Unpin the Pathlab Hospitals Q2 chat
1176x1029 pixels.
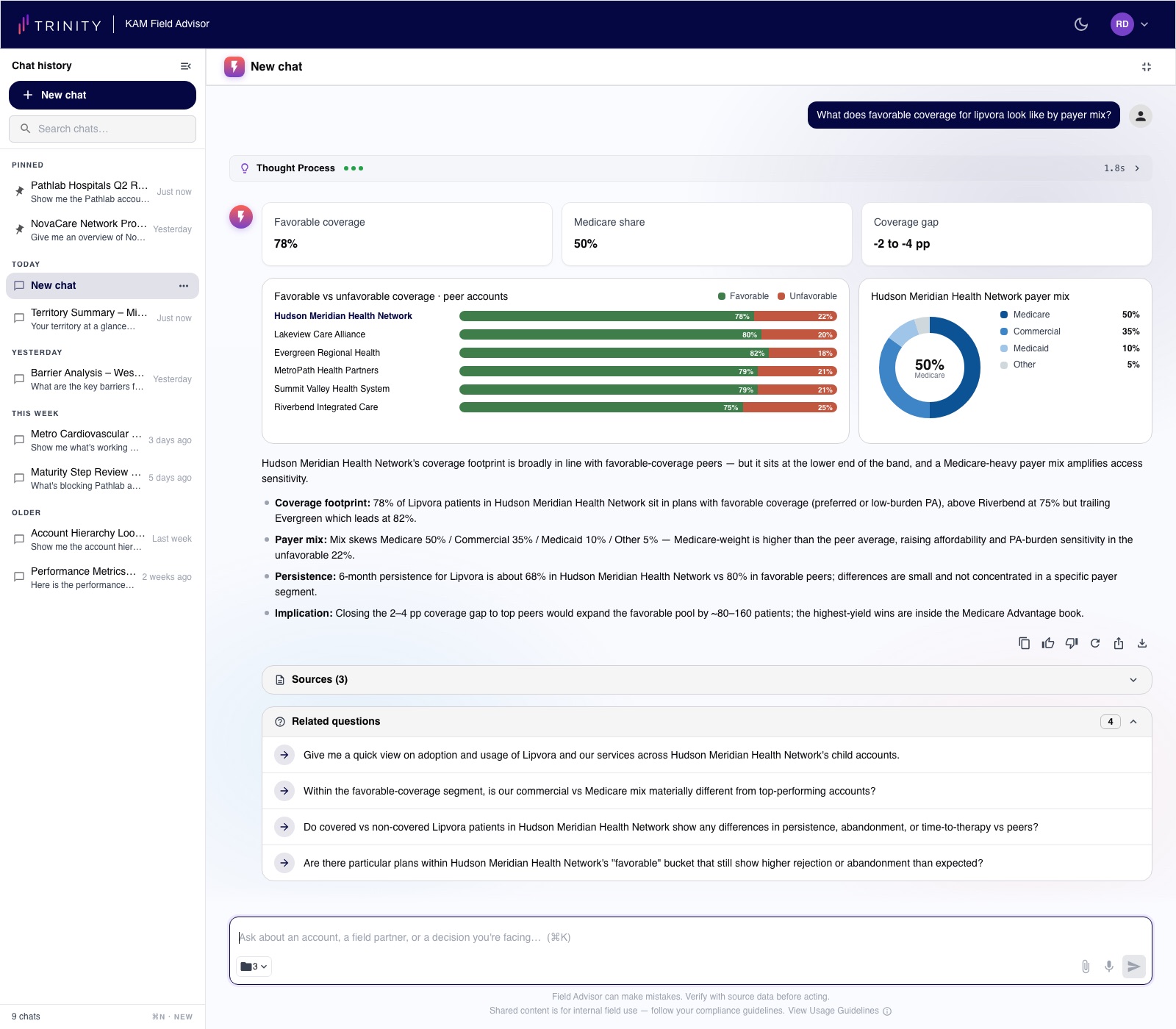tap(20, 191)
